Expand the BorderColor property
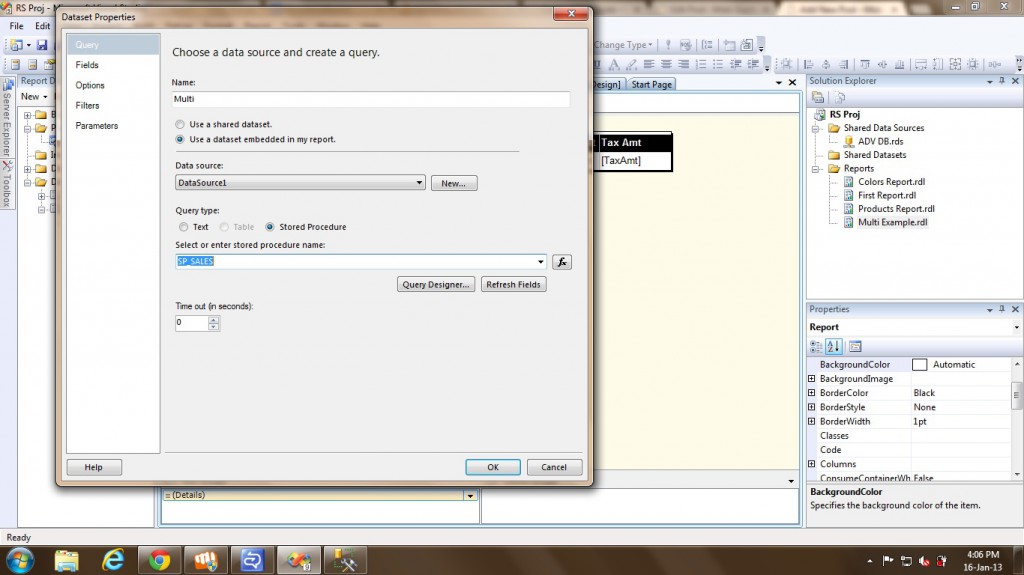Screen dimensions: 1024x575 [x=812, y=393]
